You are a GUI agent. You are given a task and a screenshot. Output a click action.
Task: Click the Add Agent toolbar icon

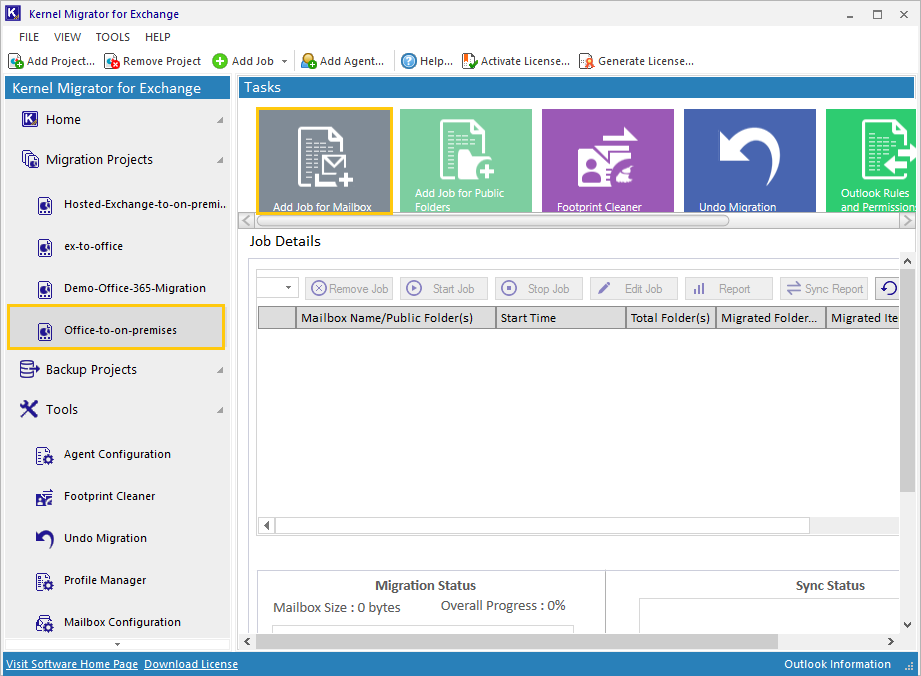point(308,61)
